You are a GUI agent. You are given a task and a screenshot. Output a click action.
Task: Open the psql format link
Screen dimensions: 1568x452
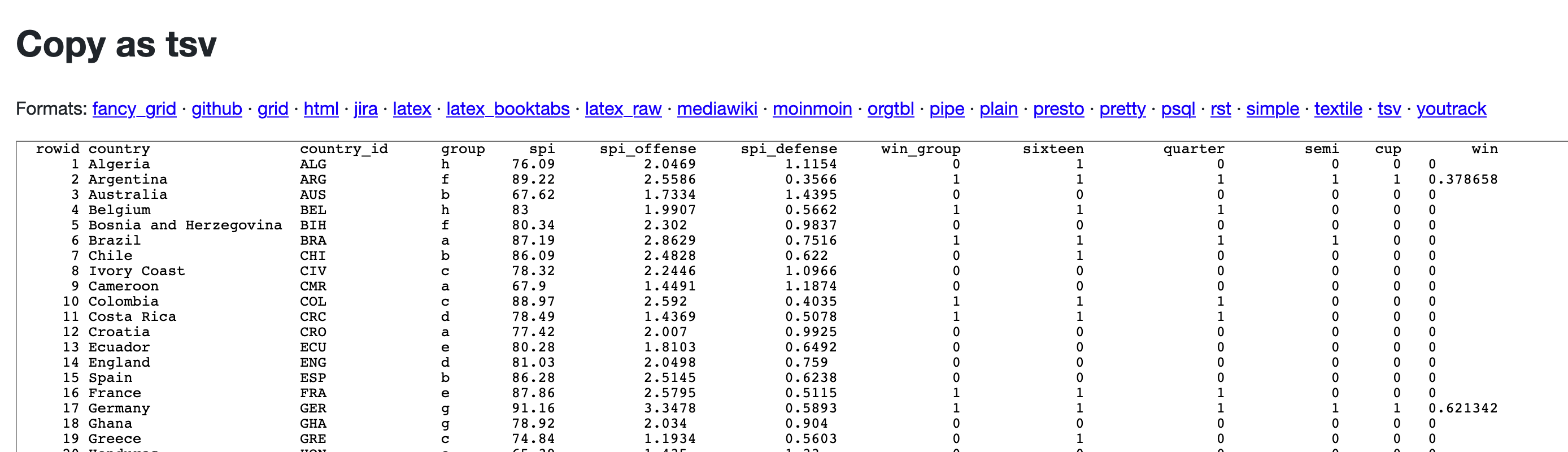tap(1178, 108)
